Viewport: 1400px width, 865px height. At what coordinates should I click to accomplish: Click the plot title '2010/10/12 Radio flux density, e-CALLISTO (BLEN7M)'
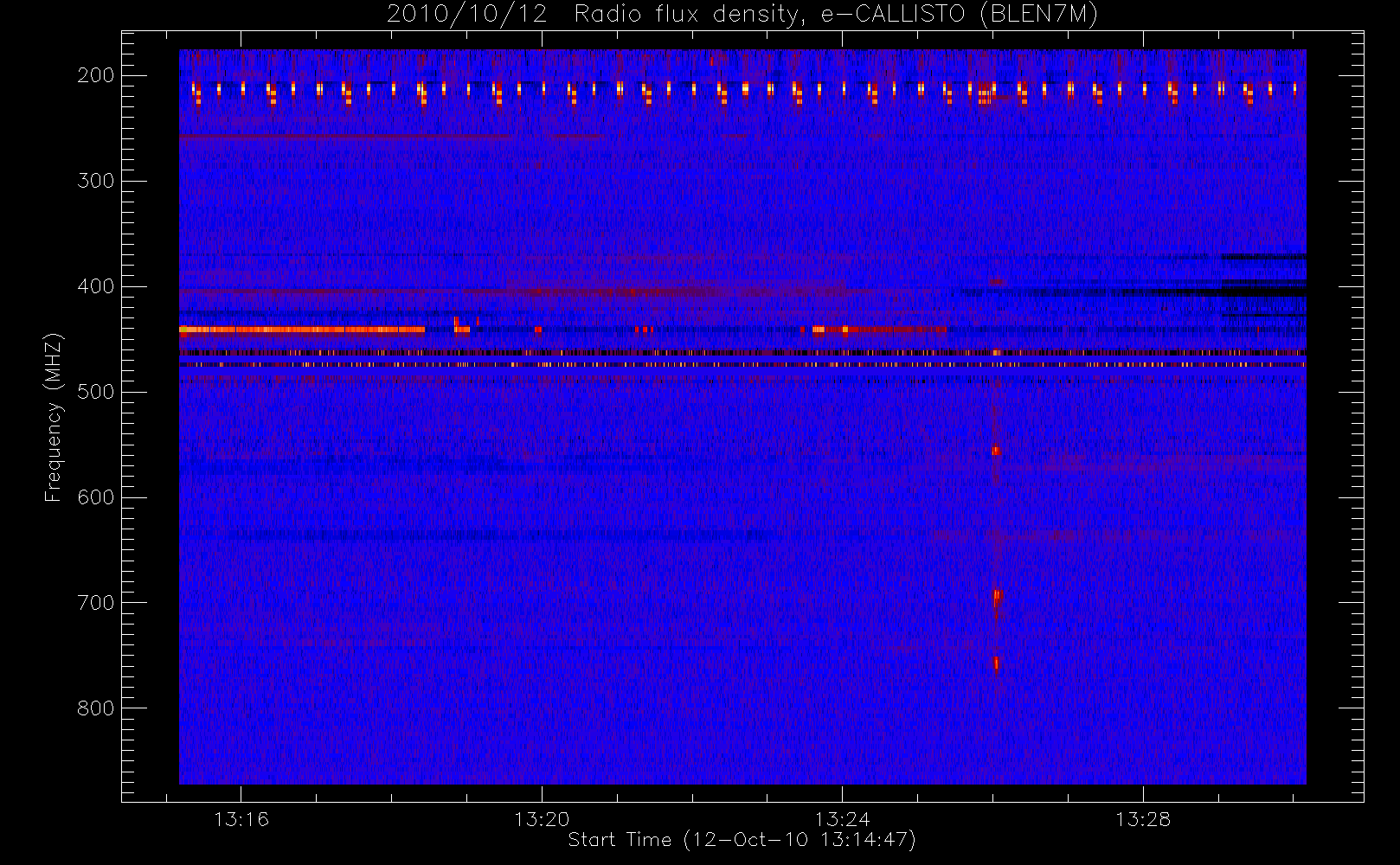742,15
